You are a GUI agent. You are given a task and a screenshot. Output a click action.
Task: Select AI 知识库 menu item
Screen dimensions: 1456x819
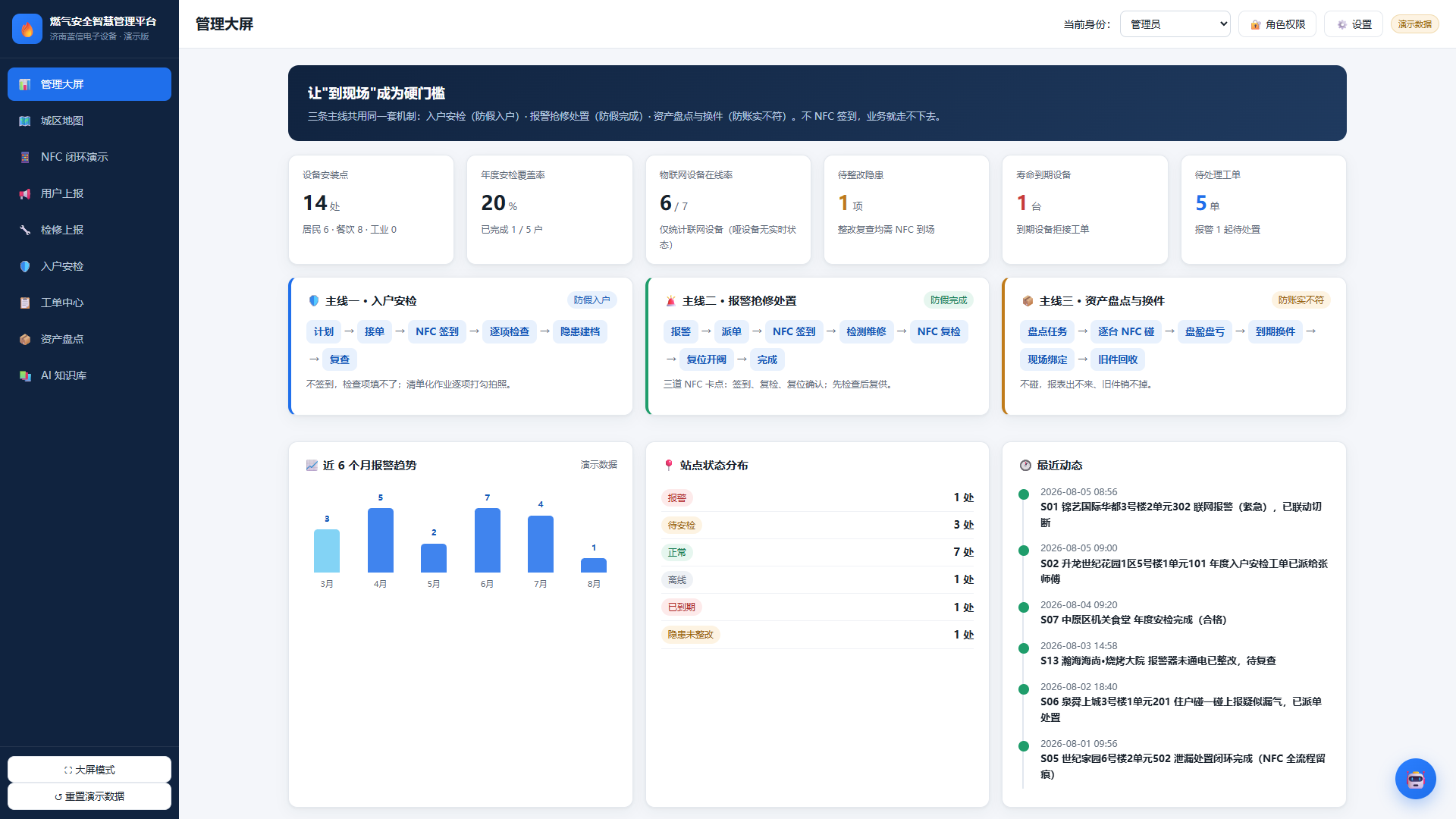click(89, 375)
